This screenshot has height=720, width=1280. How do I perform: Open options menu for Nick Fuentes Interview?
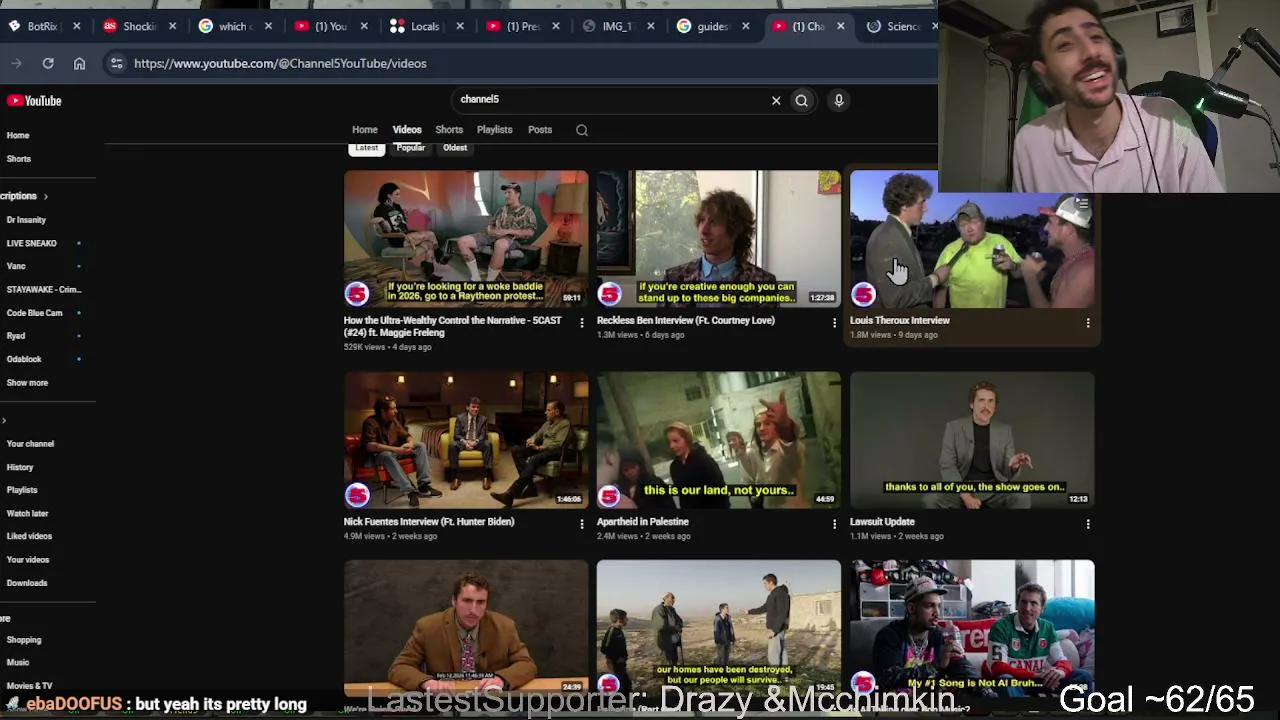coord(581,523)
